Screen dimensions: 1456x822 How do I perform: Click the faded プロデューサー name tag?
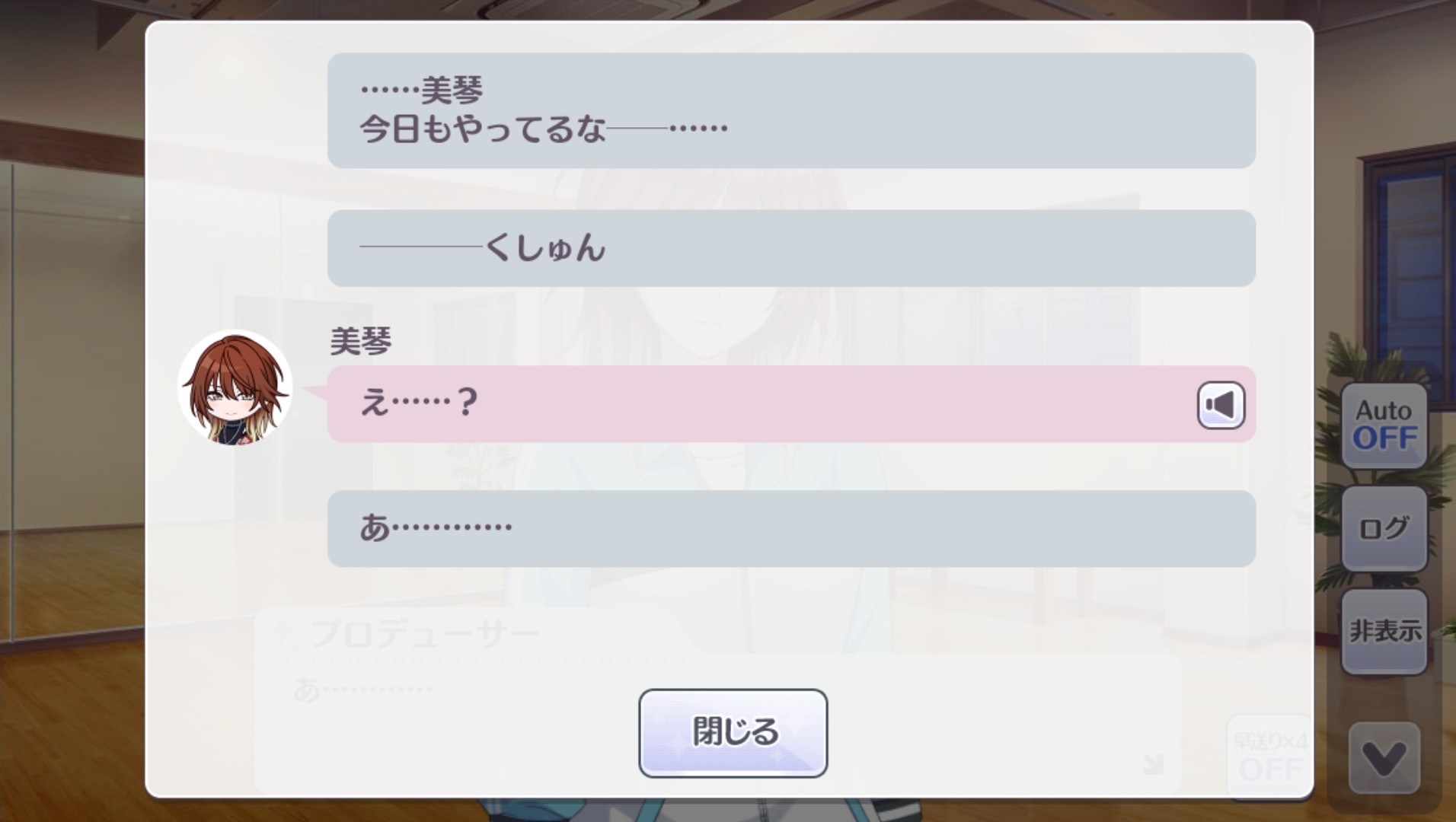425,633
